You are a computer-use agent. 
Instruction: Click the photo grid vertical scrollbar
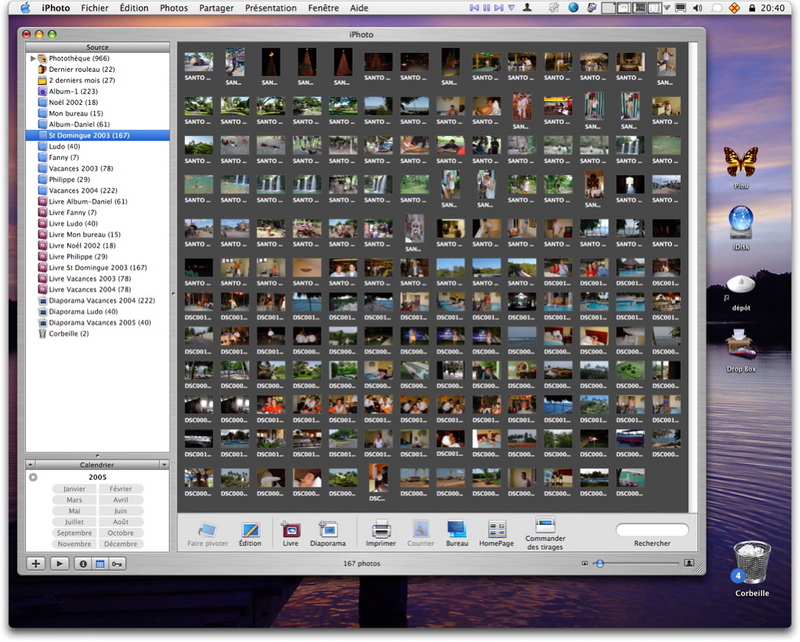(x=692, y=277)
